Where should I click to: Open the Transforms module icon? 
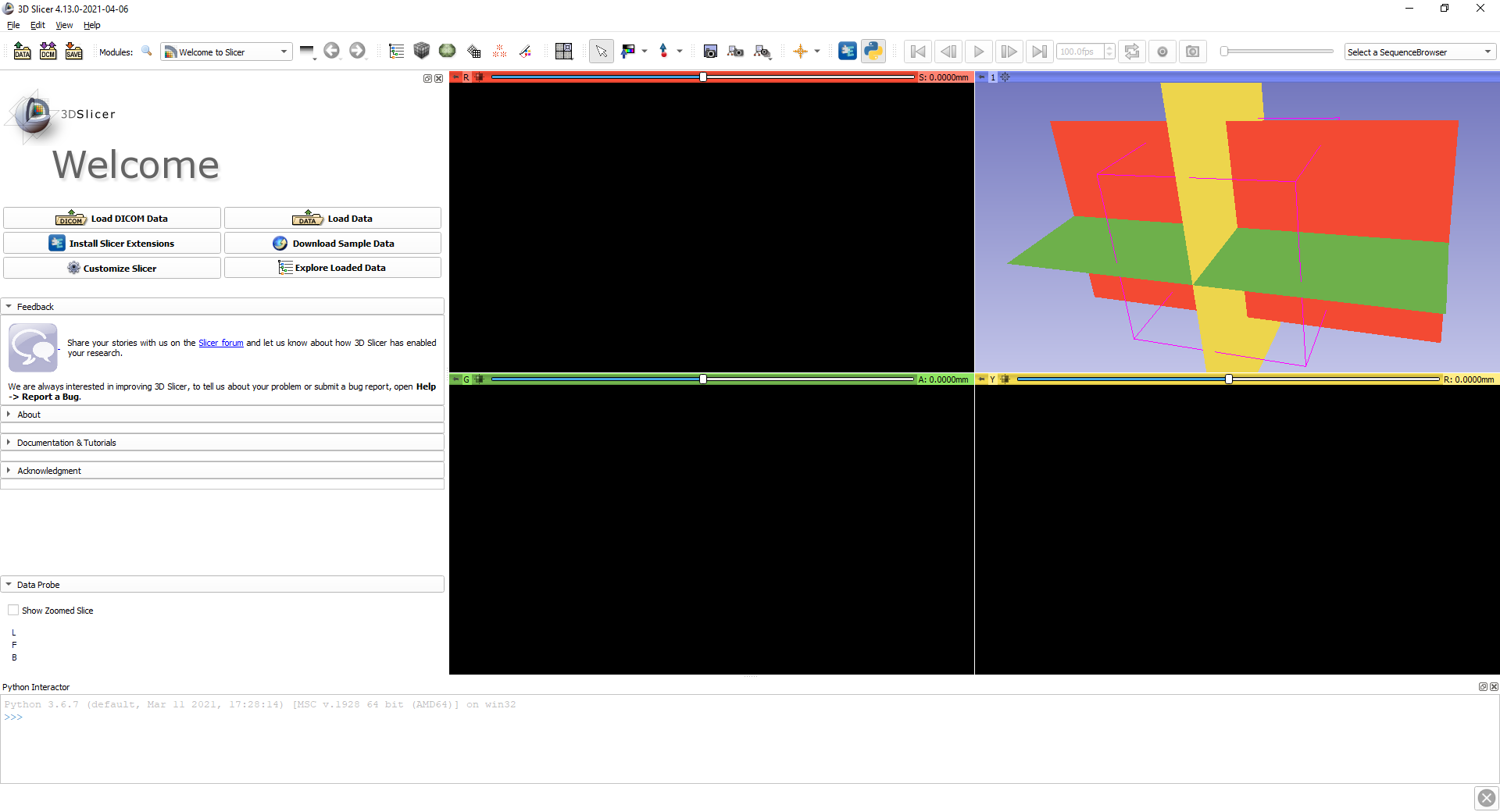[474, 52]
